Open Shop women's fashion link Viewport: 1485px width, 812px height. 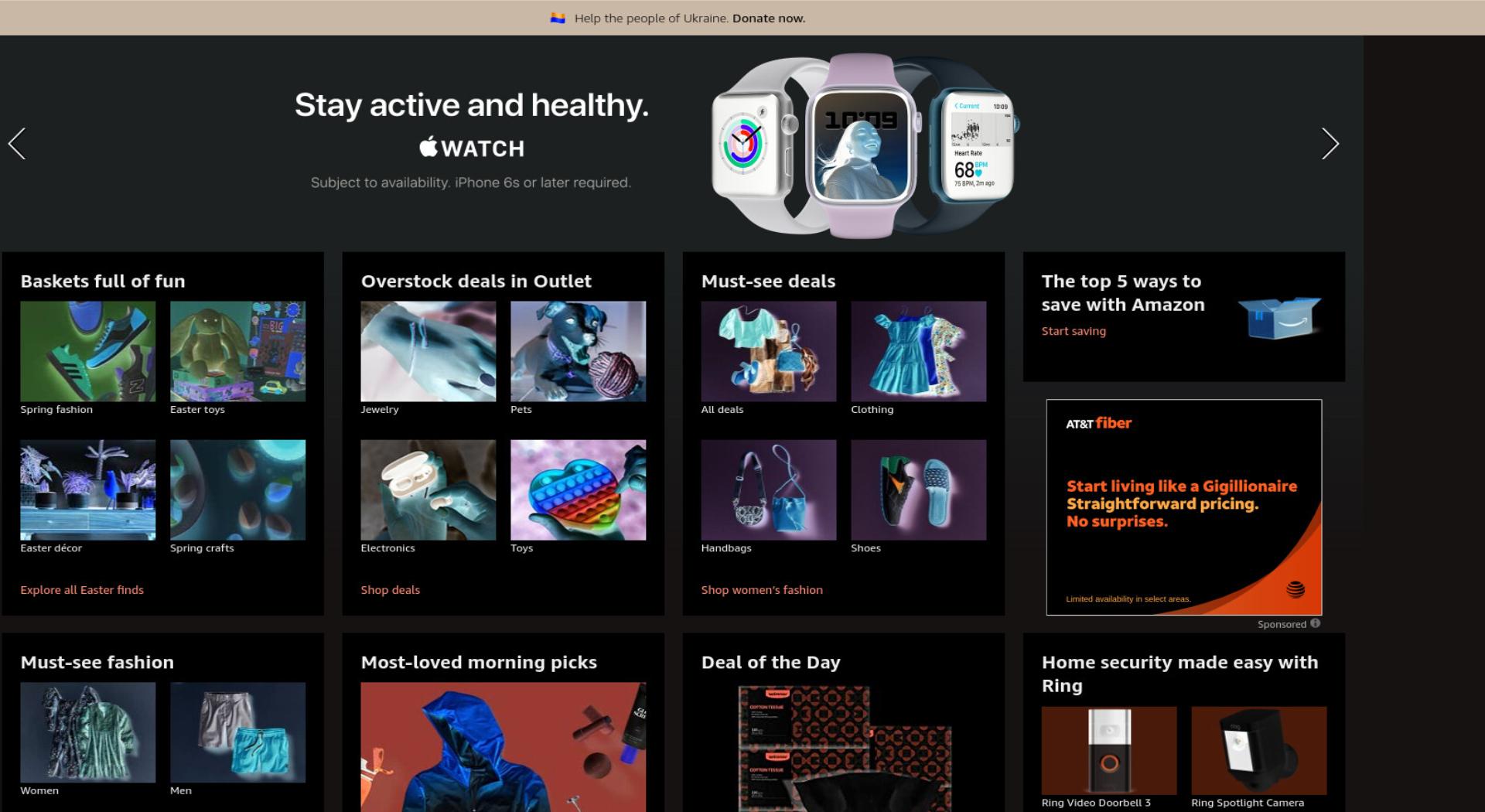(762, 590)
